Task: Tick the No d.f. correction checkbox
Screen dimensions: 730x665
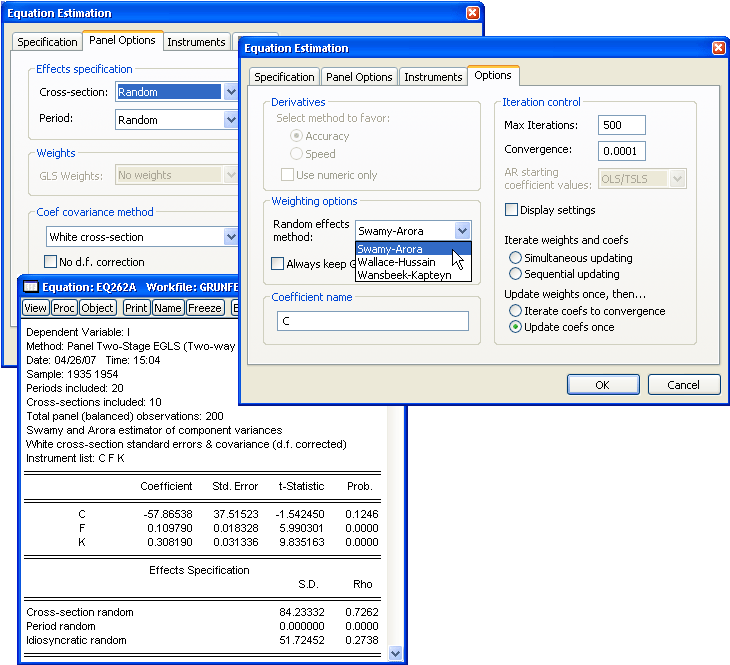Action: point(51,262)
